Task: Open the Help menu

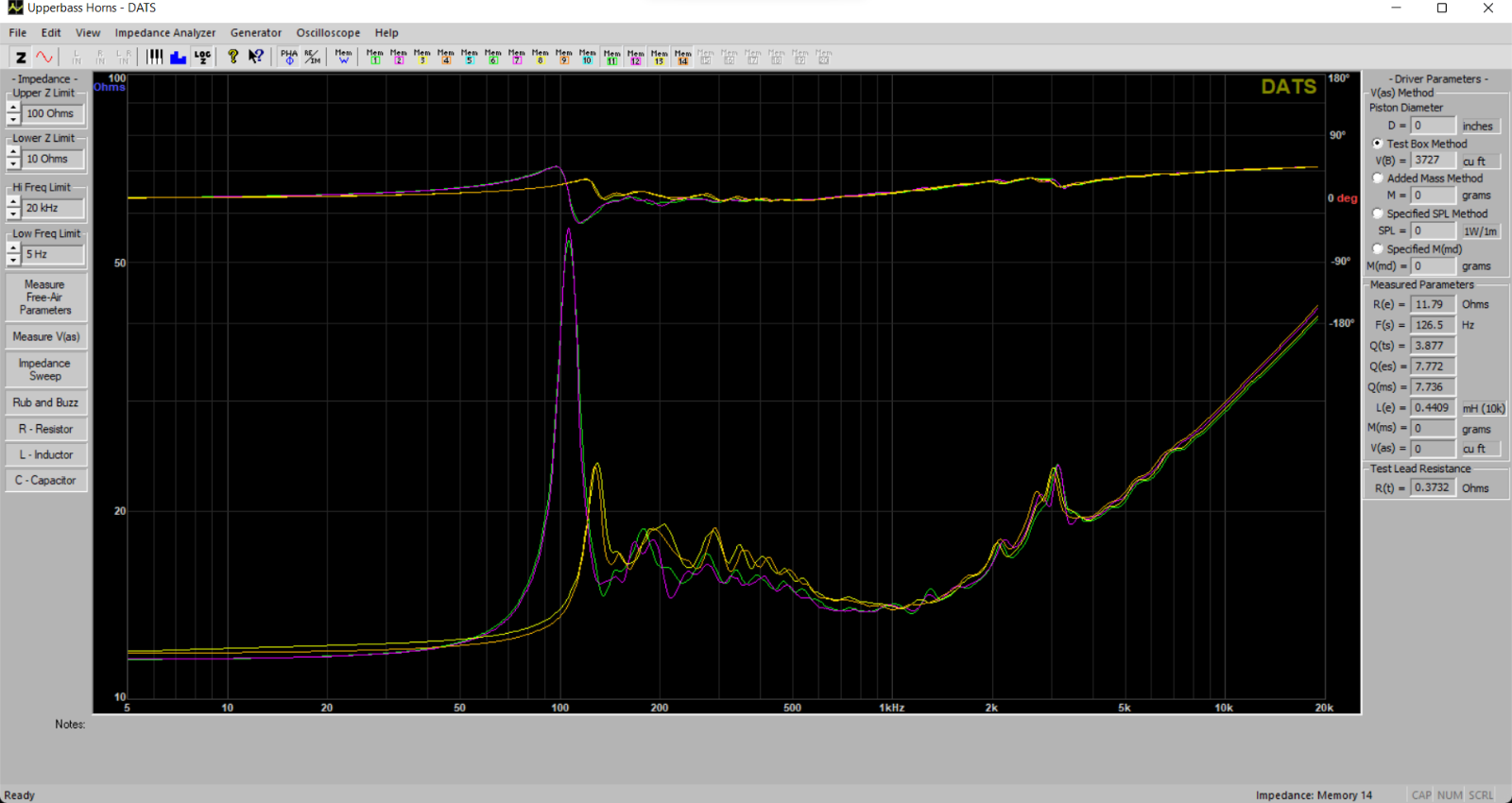Action: pos(387,32)
